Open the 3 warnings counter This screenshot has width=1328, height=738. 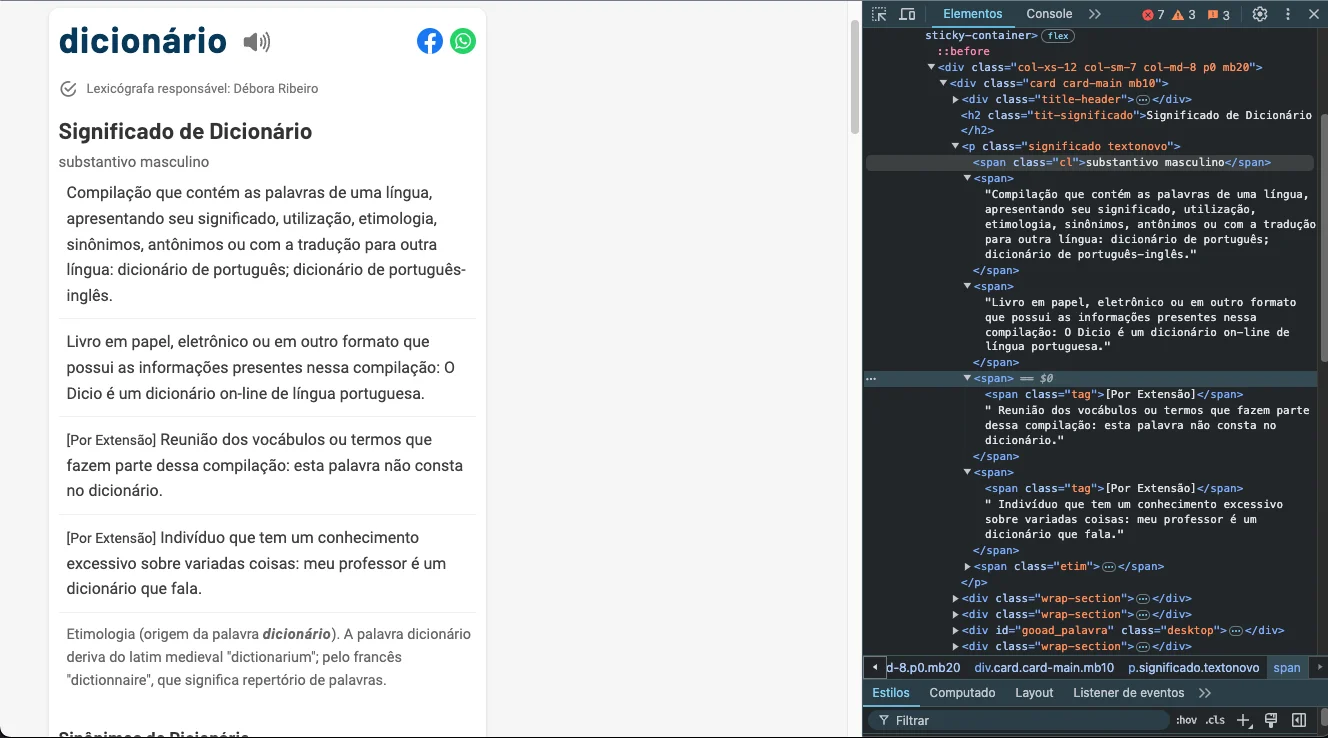[1184, 15]
